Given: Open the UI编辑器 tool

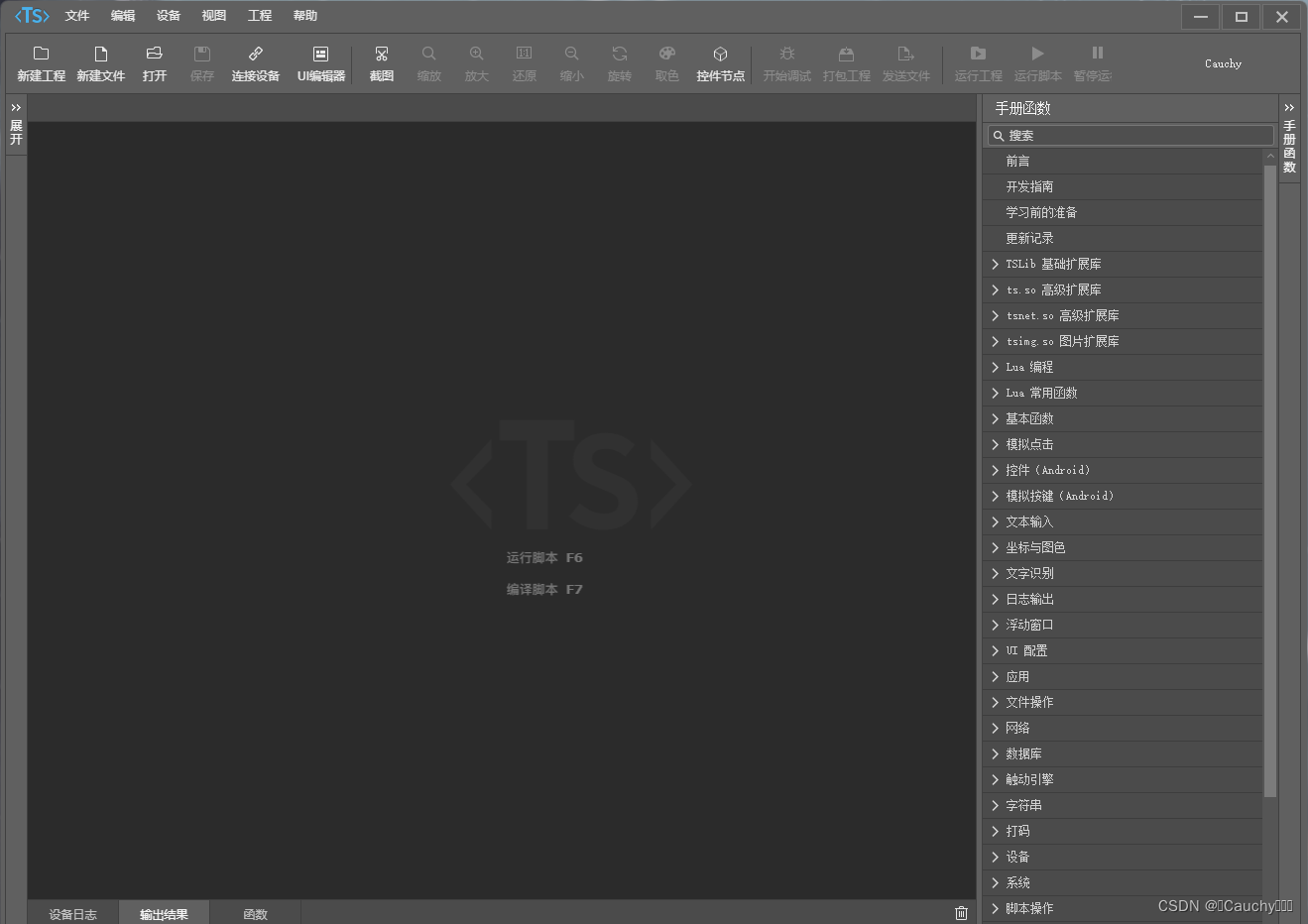Looking at the screenshot, I should click(x=320, y=63).
